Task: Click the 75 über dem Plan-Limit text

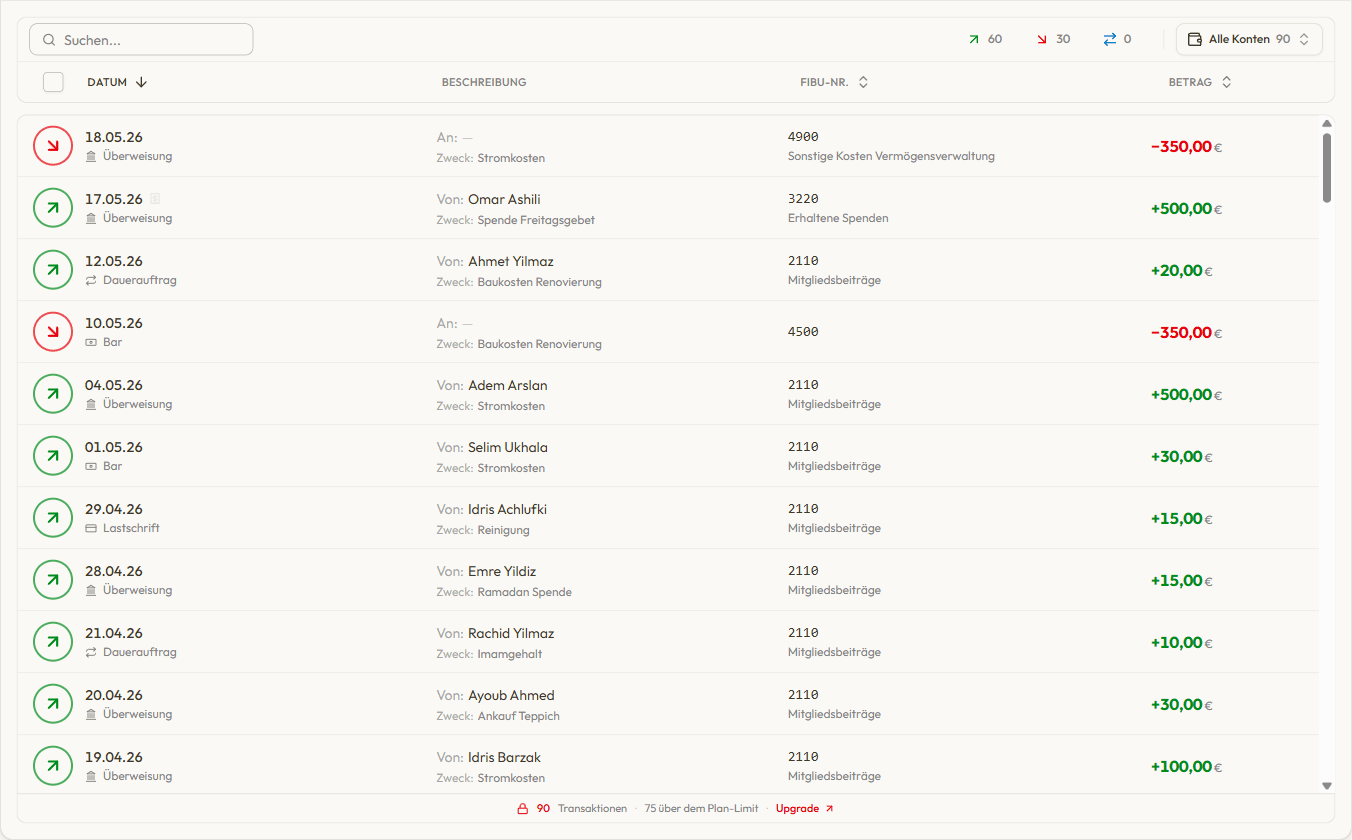Action: click(701, 809)
